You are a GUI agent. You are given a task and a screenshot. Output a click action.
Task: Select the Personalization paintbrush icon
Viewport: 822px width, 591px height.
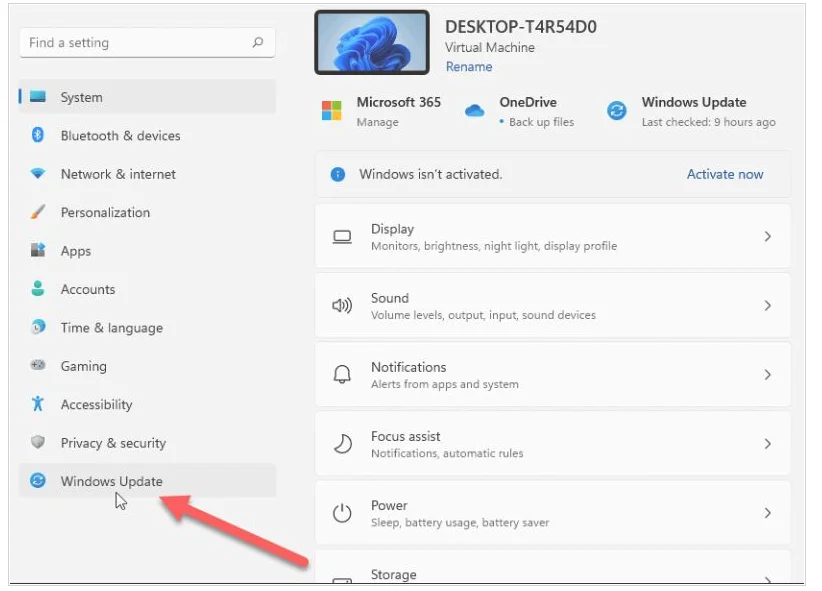(38, 213)
